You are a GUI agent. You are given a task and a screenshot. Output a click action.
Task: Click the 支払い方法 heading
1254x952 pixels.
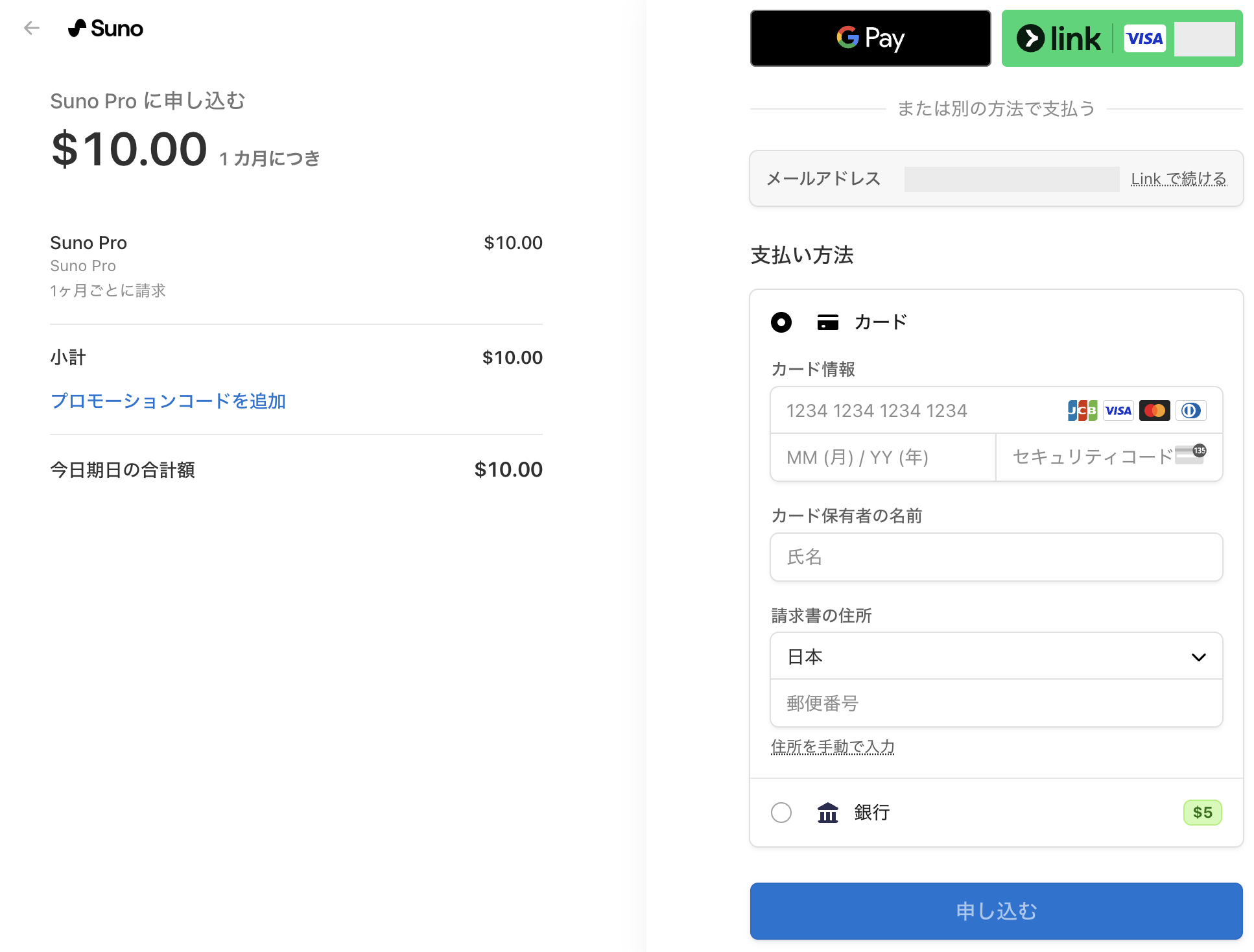click(x=802, y=256)
